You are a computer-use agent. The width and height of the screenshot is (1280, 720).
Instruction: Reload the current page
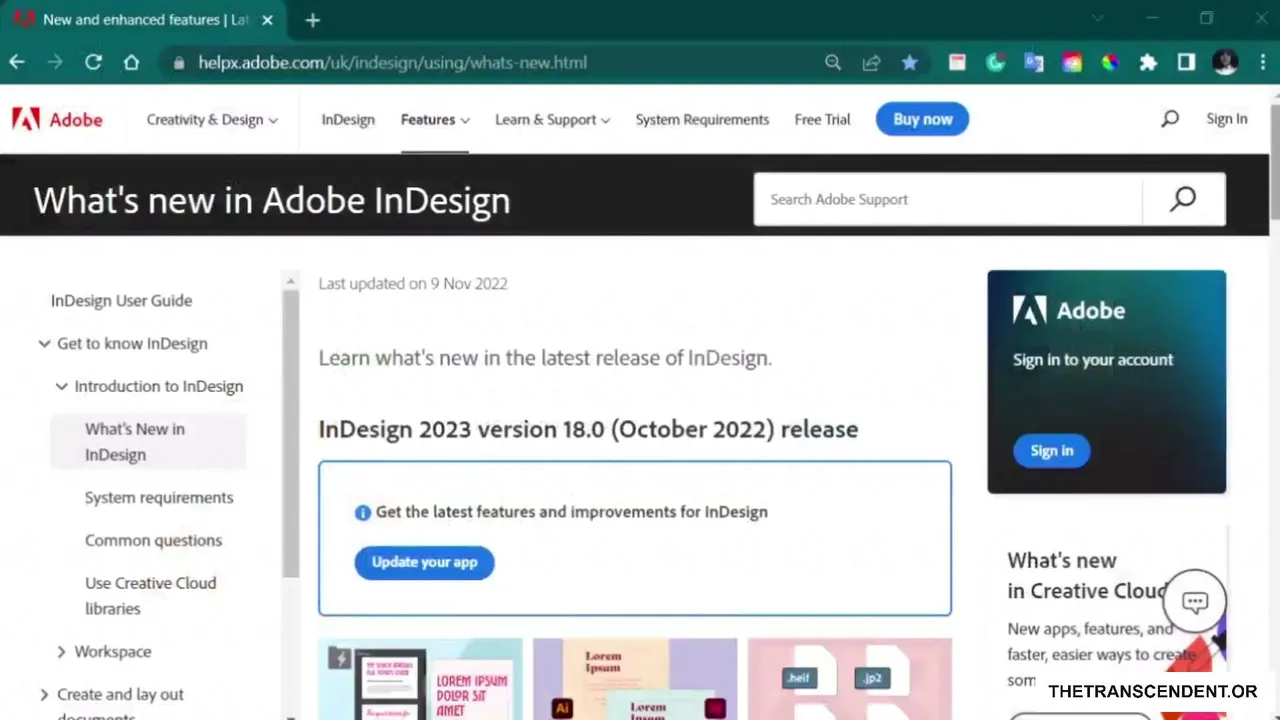point(93,62)
